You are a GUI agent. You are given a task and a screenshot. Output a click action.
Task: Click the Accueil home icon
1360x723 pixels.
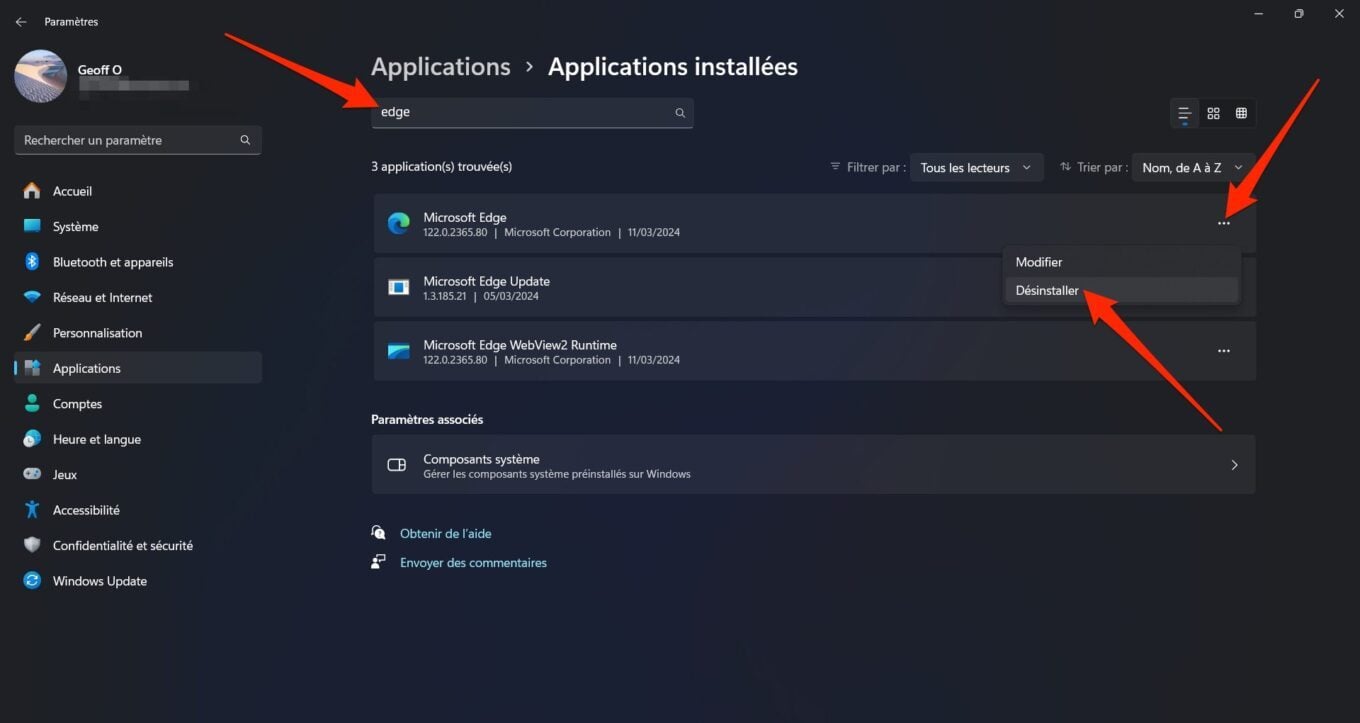[32, 191]
